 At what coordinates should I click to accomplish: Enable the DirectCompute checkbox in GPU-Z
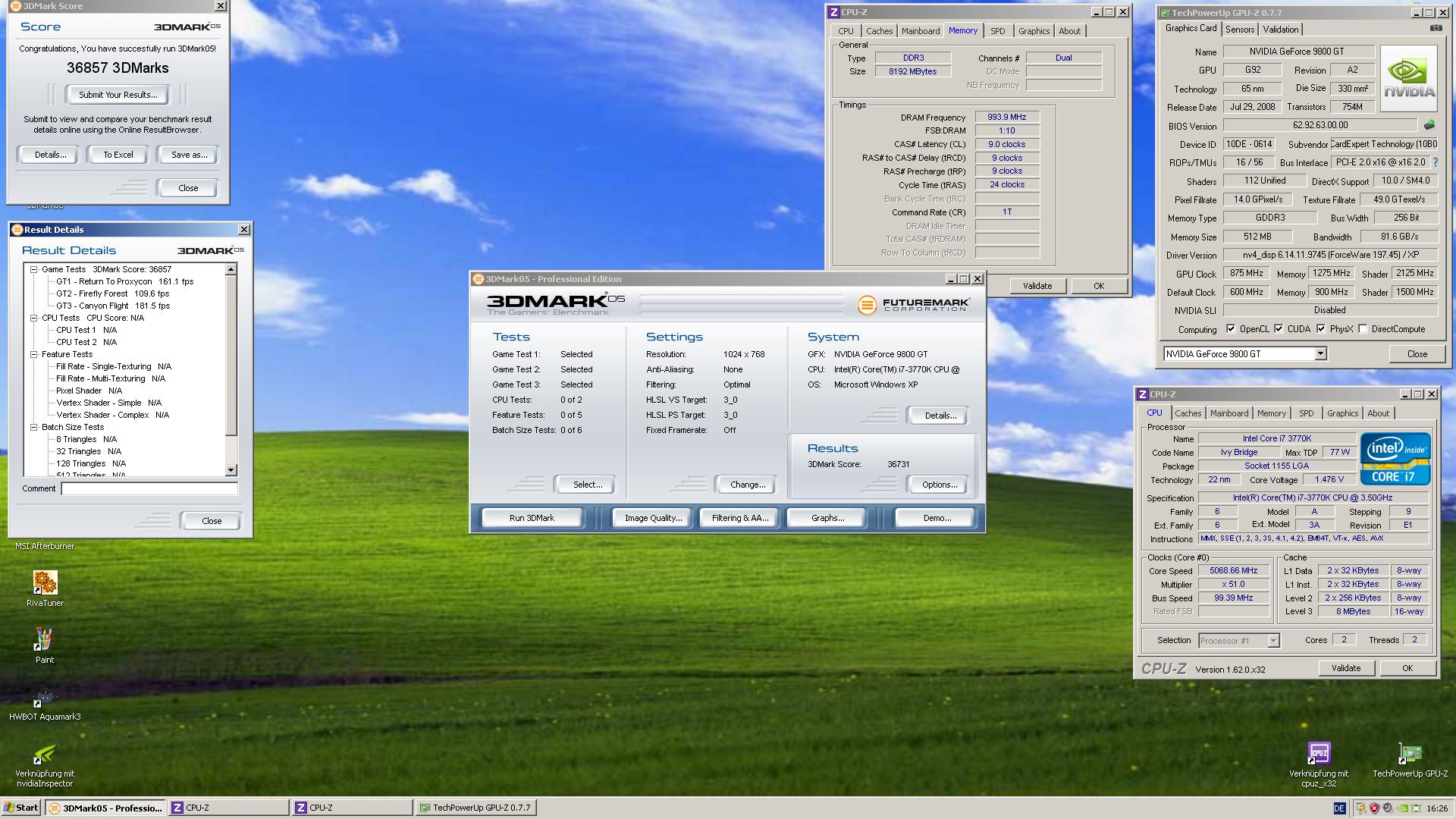point(1363,329)
